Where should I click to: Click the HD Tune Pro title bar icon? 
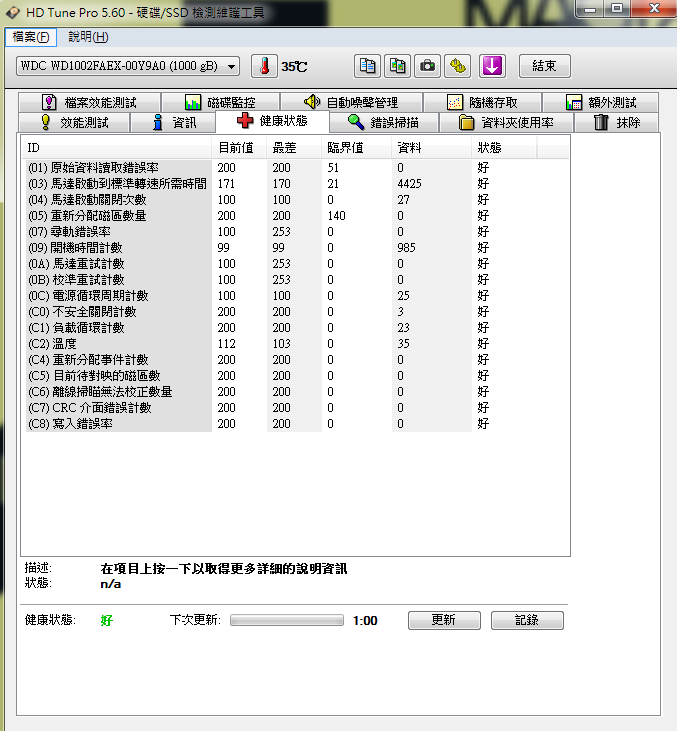point(13,12)
